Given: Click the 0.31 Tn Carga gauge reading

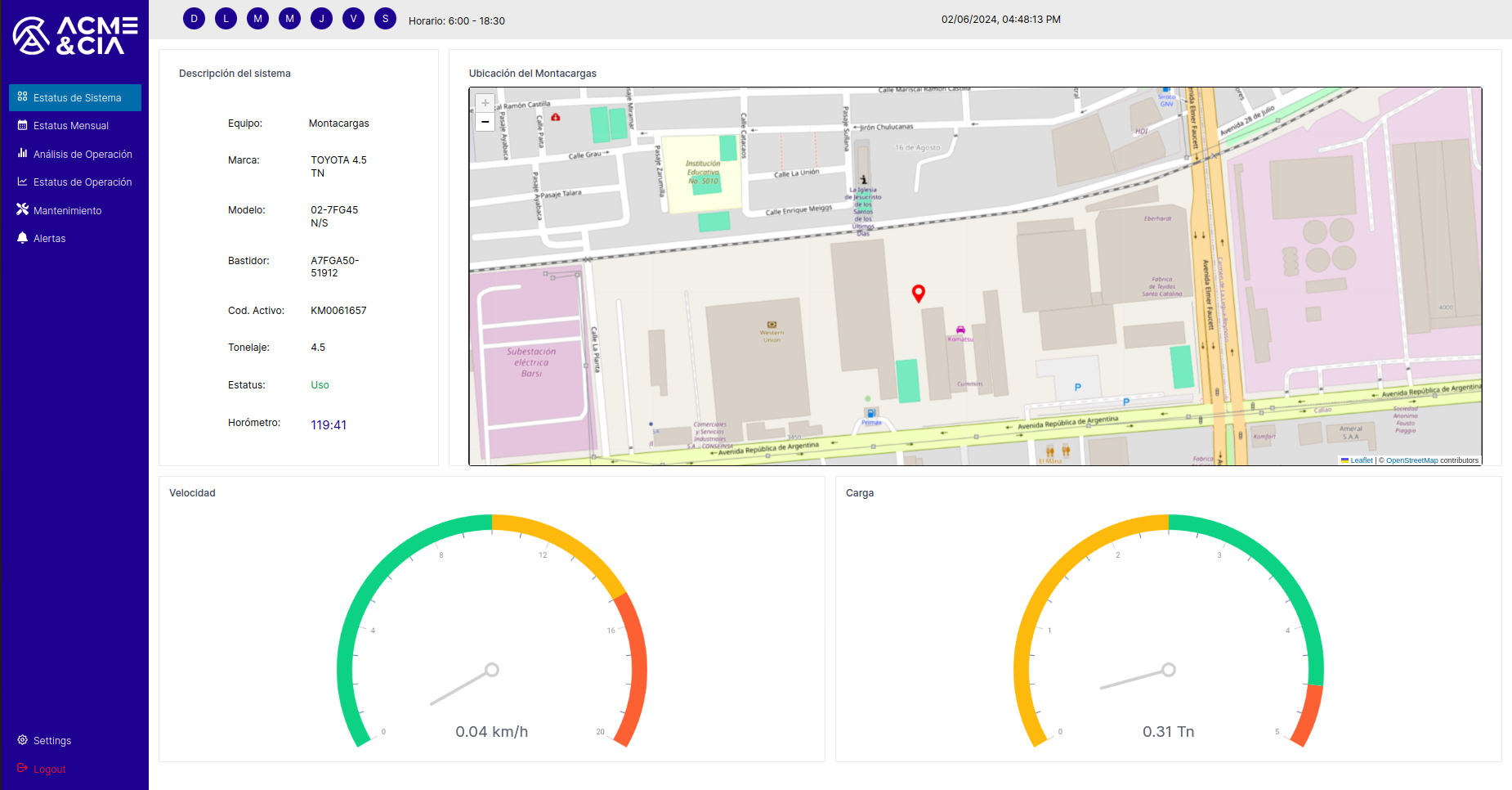Looking at the screenshot, I should tap(1168, 731).
